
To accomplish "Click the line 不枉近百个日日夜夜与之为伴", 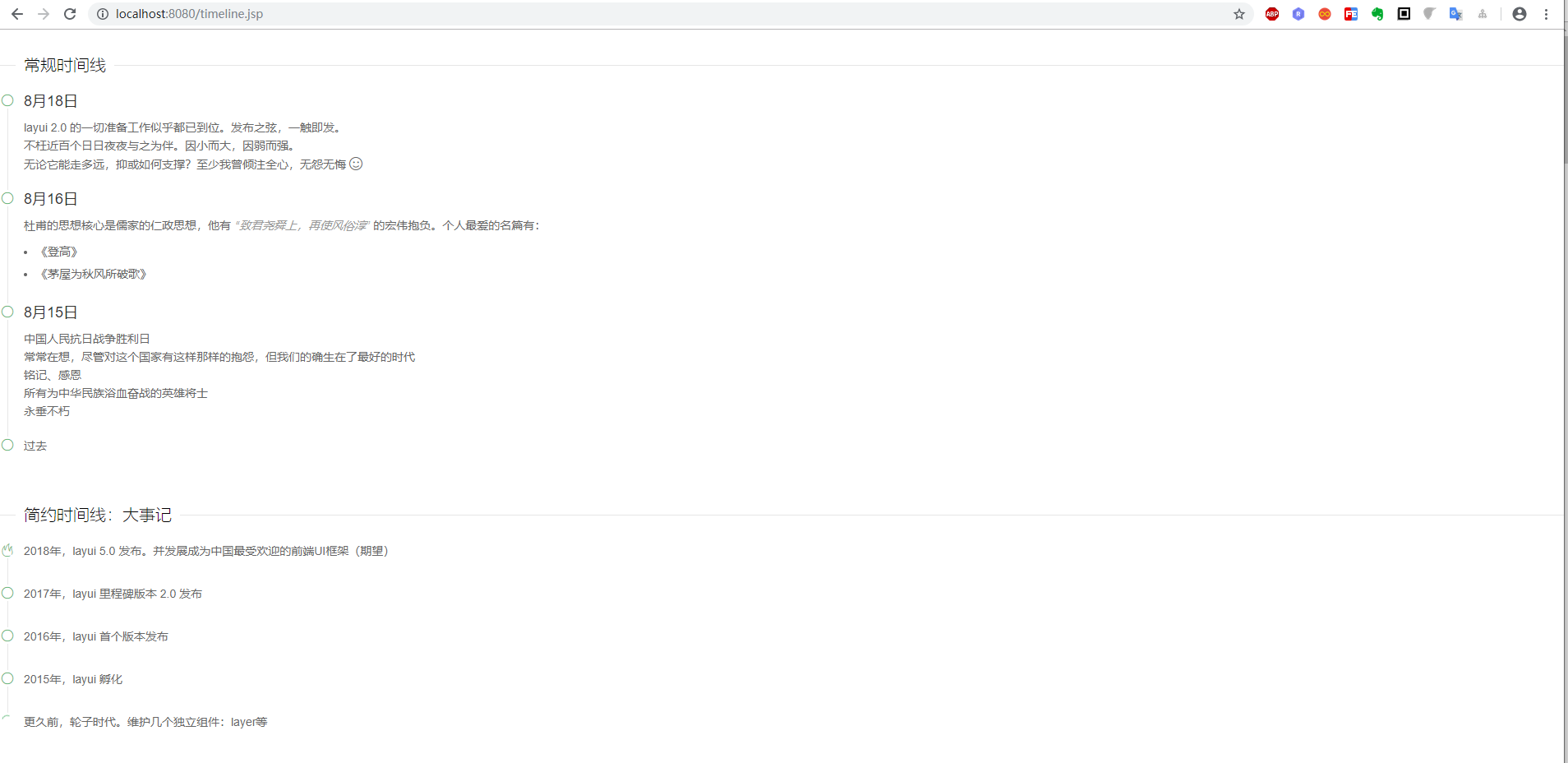I will 159,146.
